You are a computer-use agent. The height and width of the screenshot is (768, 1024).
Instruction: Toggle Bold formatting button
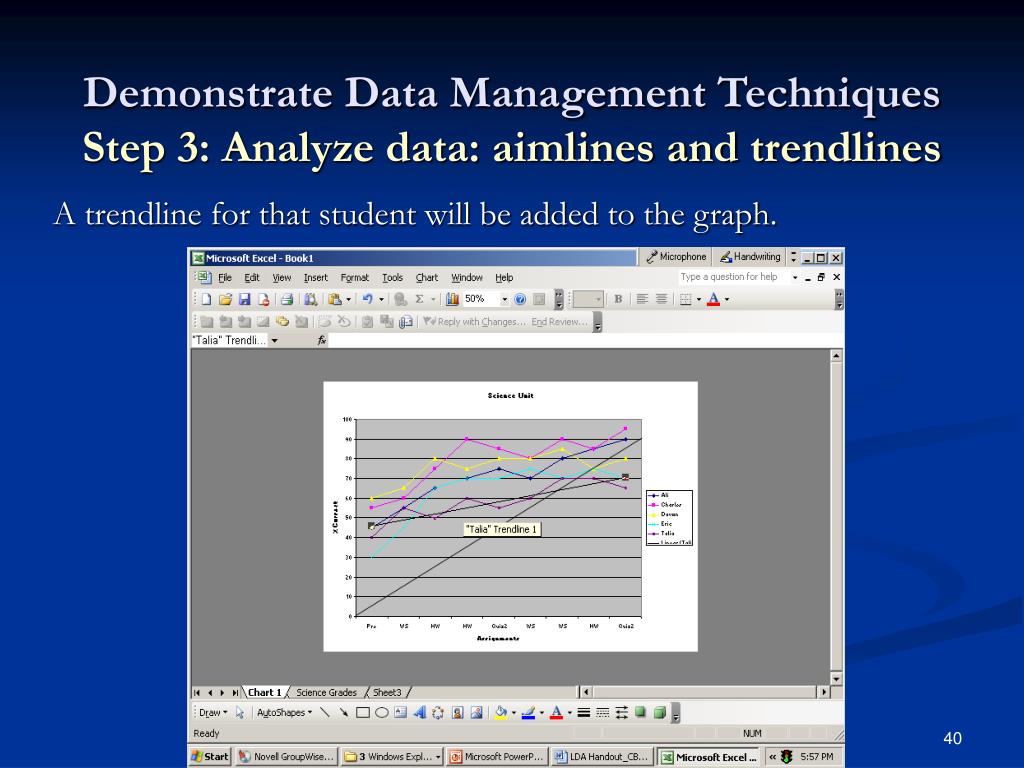pos(618,299)
